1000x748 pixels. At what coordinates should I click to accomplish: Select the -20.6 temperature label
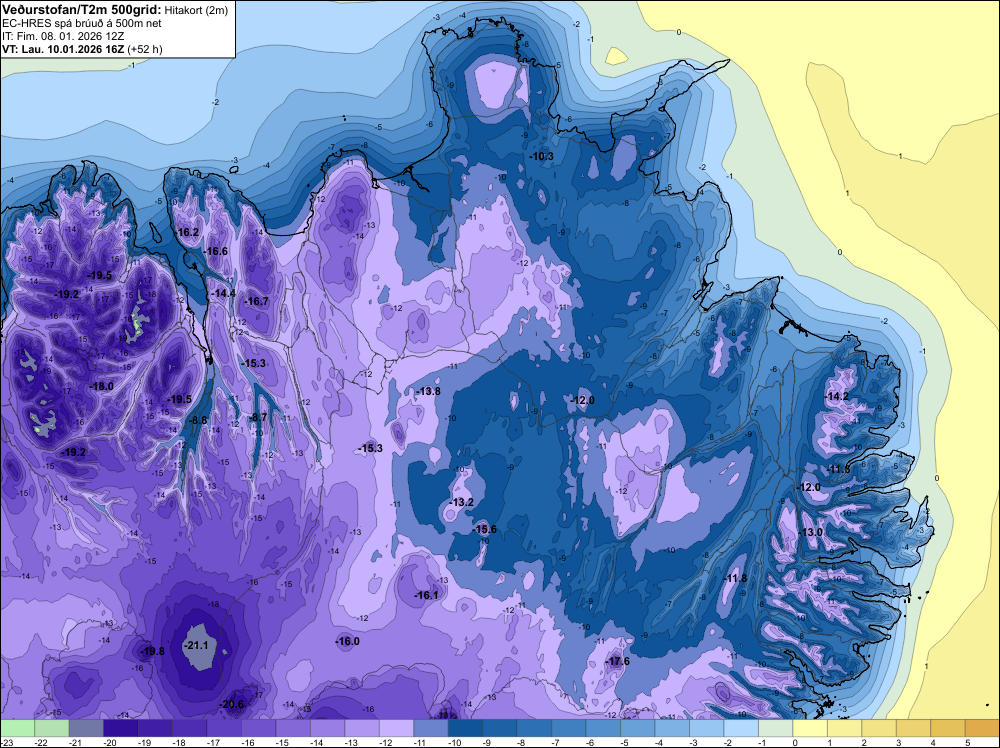pos(232,704)
